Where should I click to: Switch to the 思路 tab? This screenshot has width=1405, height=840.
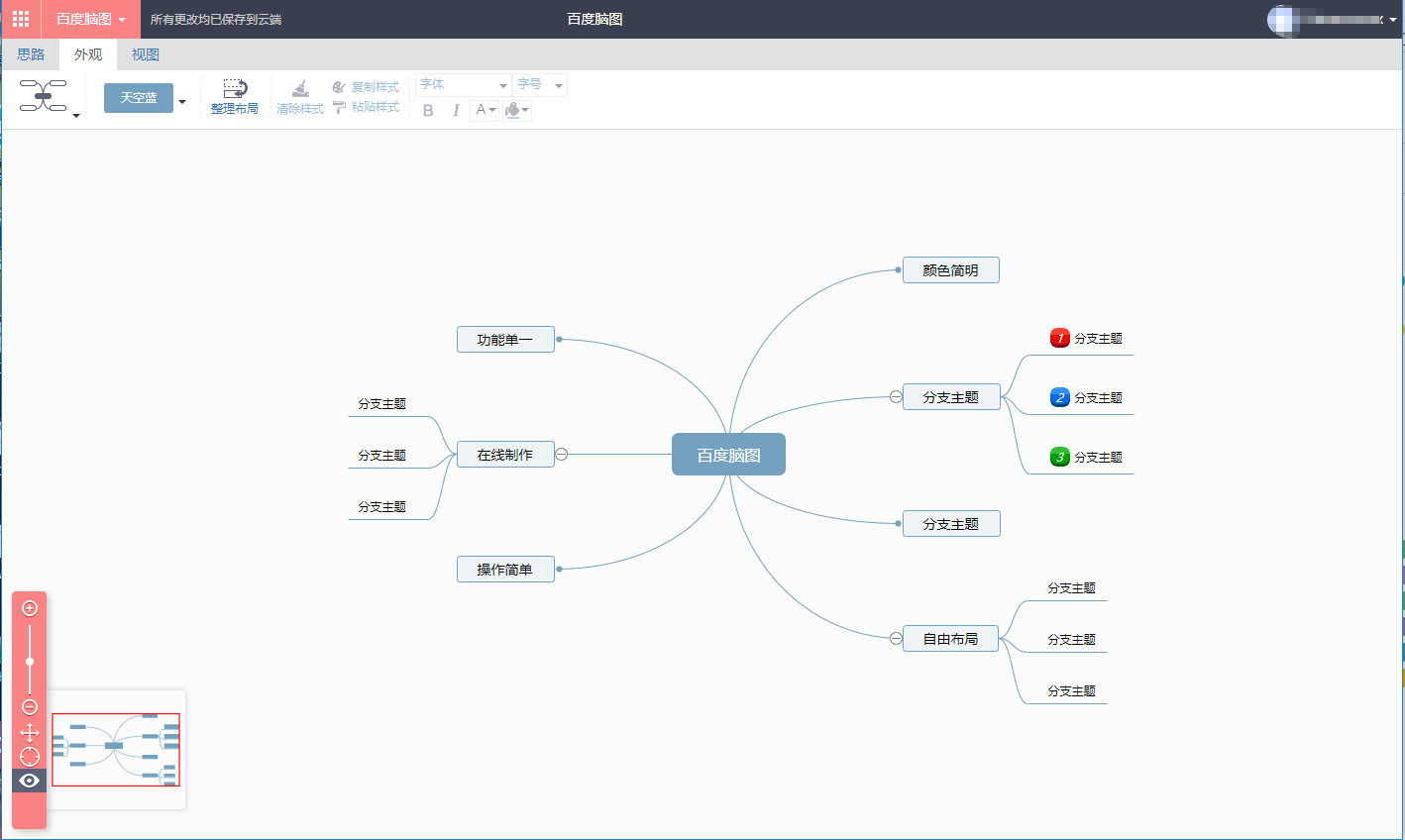click(31, 54)
